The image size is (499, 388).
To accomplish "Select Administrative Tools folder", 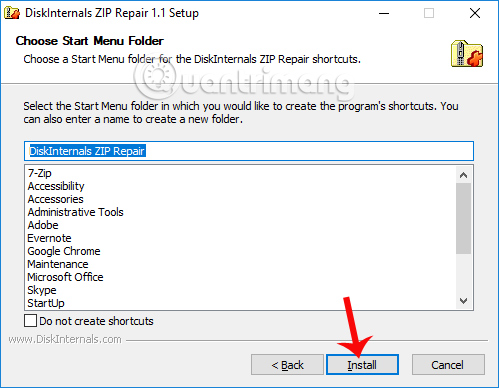I will coord(76,212).
